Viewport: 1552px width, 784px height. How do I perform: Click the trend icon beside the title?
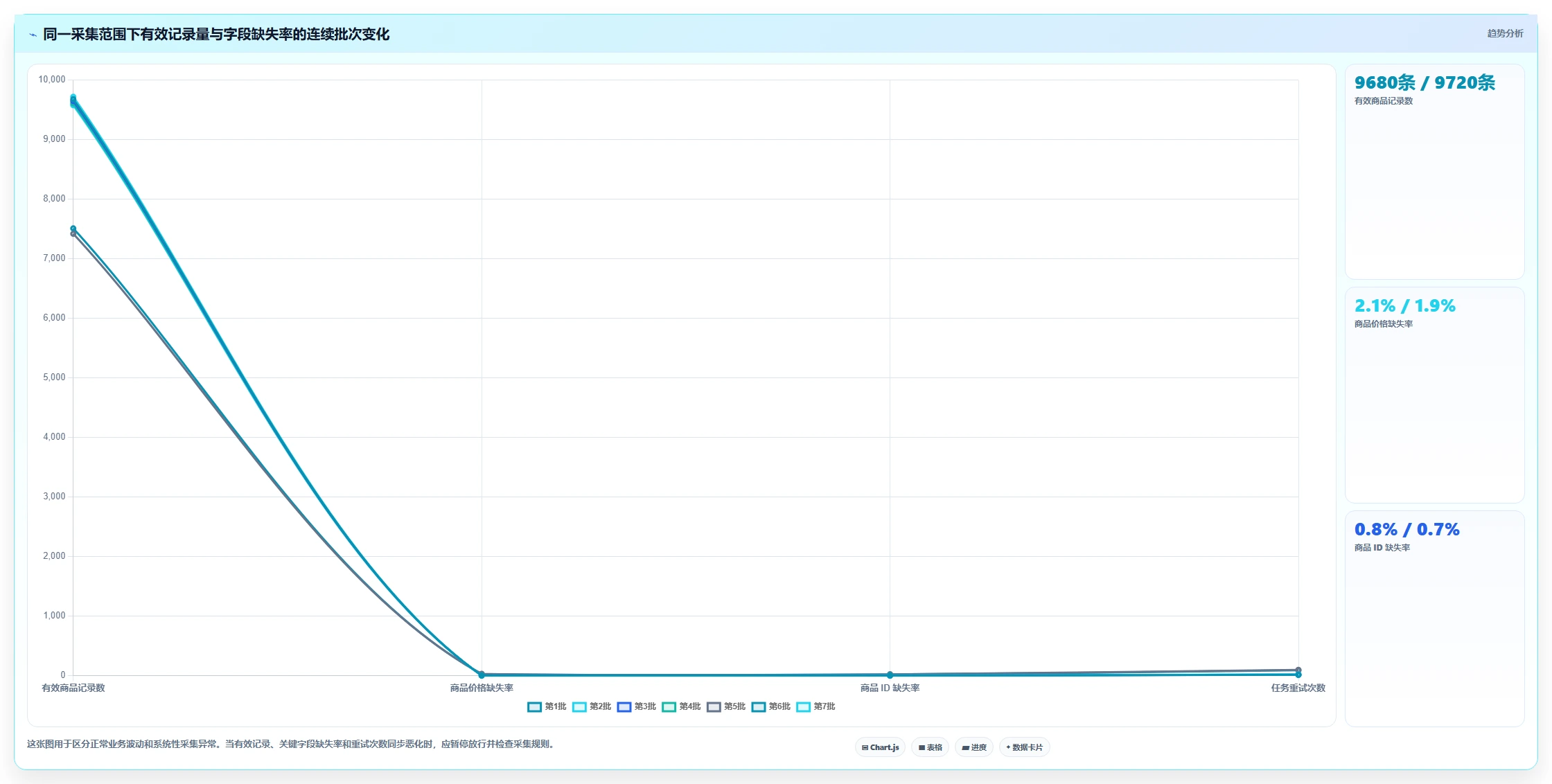(x=33, y=35)
